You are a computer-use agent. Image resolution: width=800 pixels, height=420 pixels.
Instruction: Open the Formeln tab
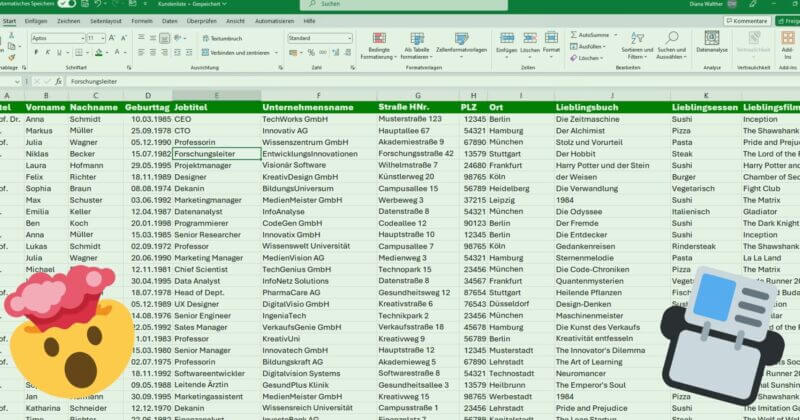point(142,21)
